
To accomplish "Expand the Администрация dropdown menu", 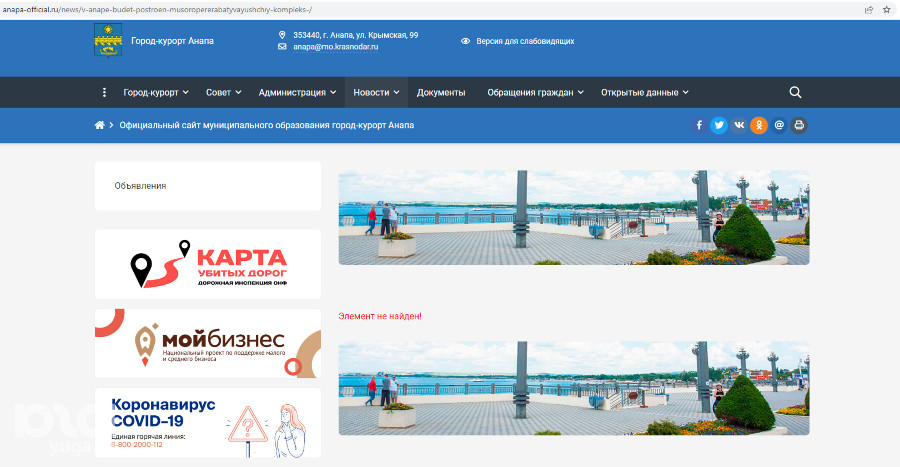I will pyautogui.click(x=297, y=92).
